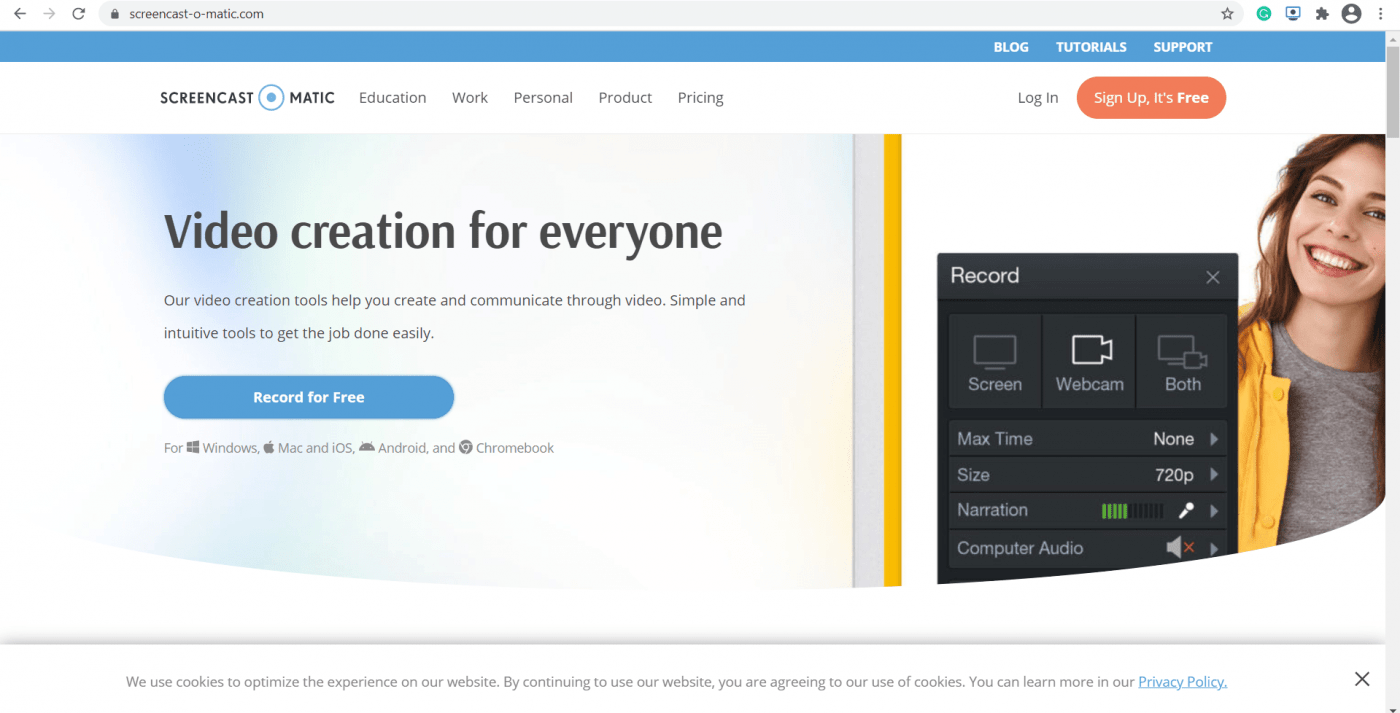
Task: Expand the Computer Audio options arrow
Action: (1214, 548)
